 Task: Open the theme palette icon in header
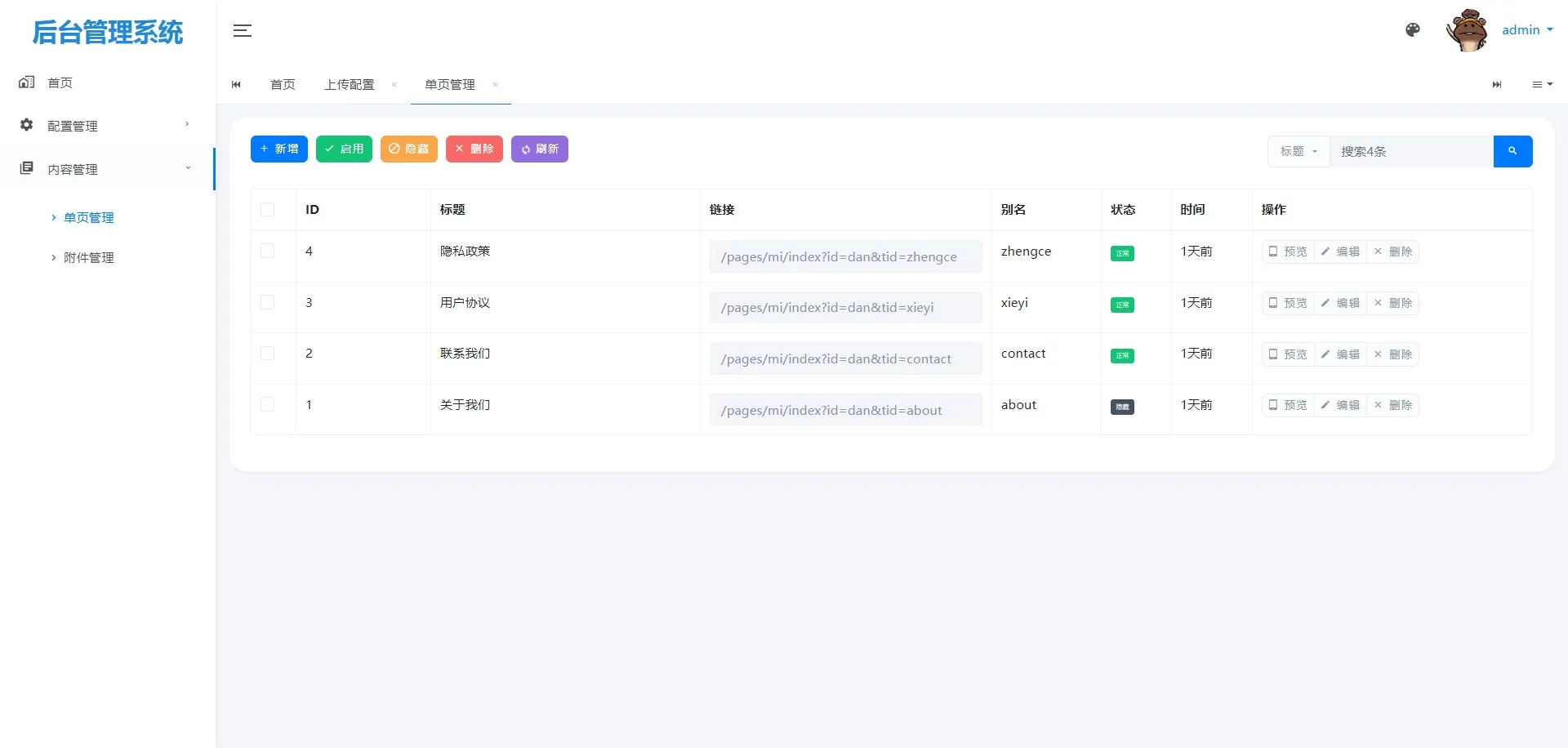coord(1412,29)
